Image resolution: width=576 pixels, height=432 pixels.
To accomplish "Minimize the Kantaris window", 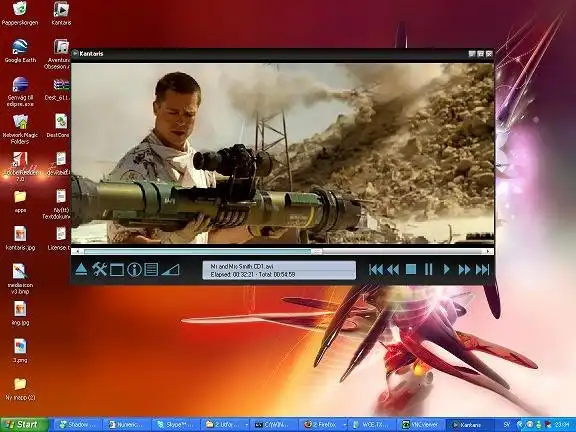I will tap(472, 54).
